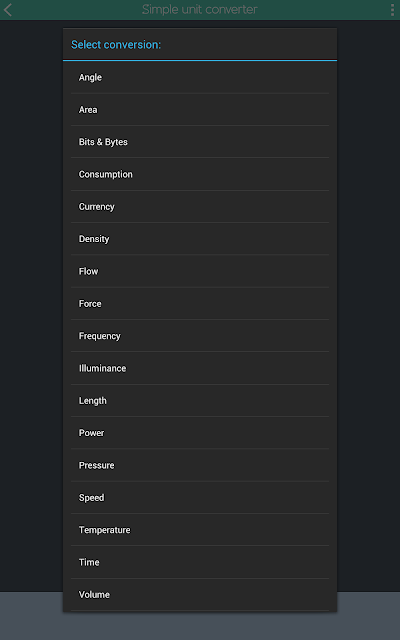
Task: Choose Area from the list
Action: [200, 109]
